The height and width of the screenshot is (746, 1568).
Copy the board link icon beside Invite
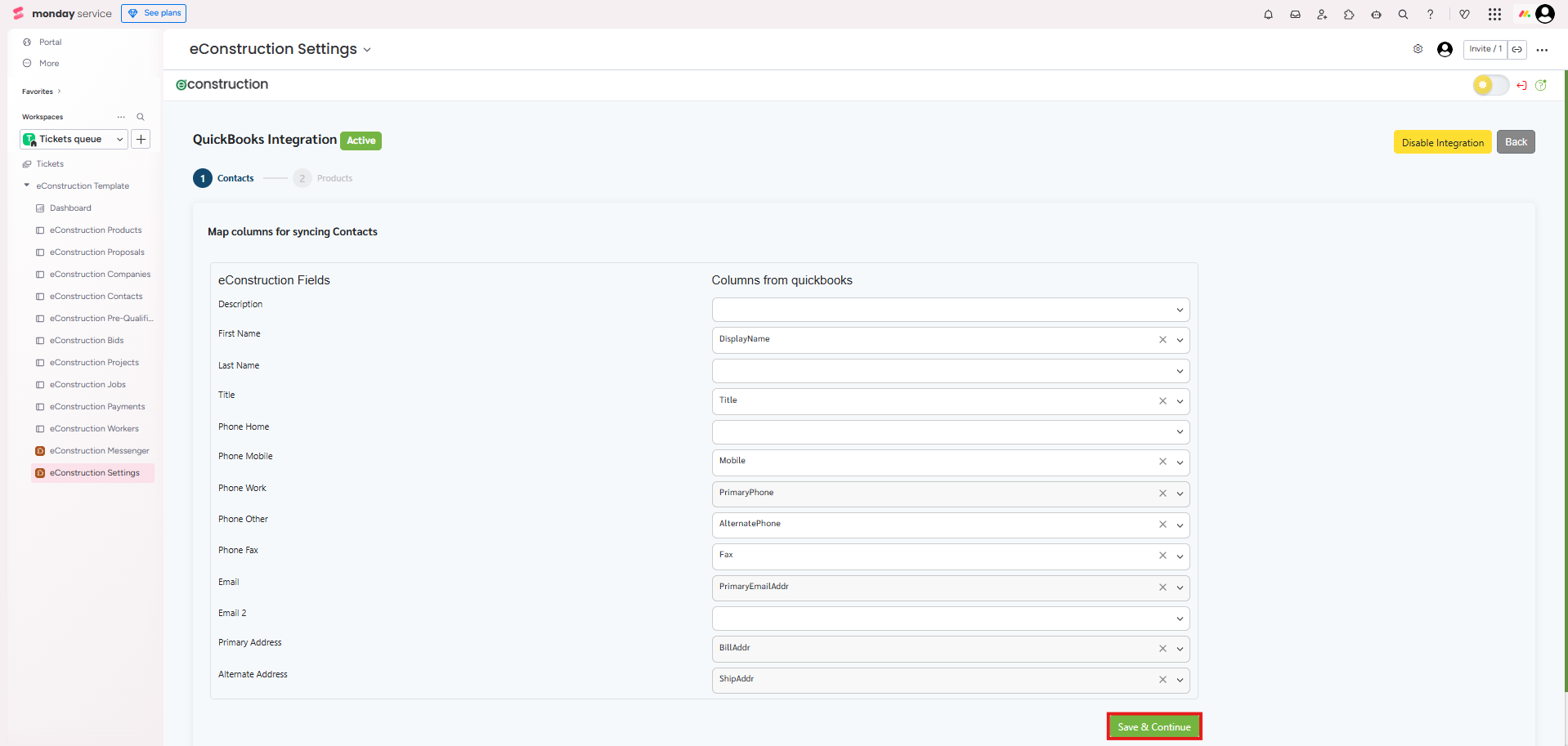(x=1516, y=49)
